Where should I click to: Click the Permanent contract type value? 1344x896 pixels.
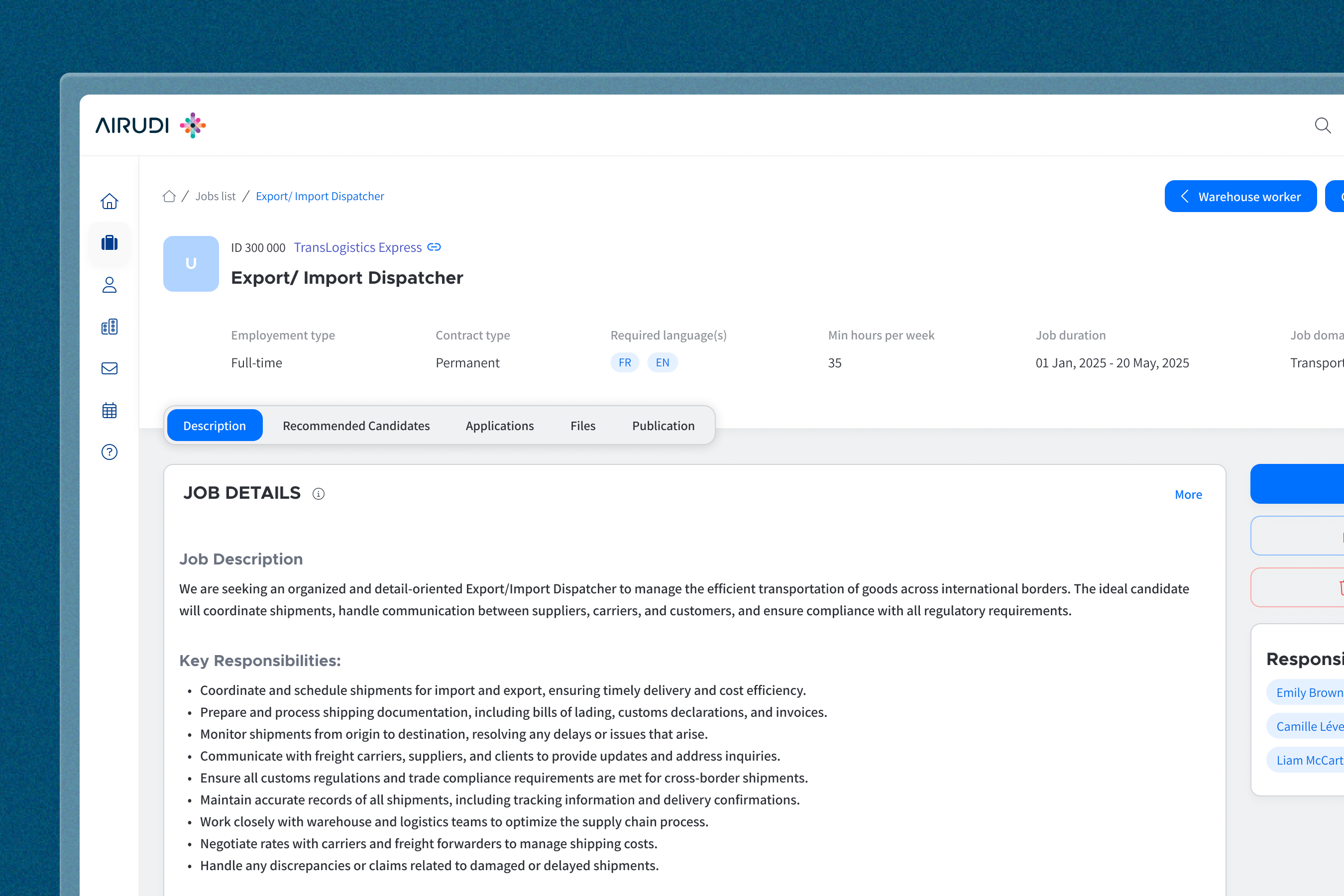point(467,363)
